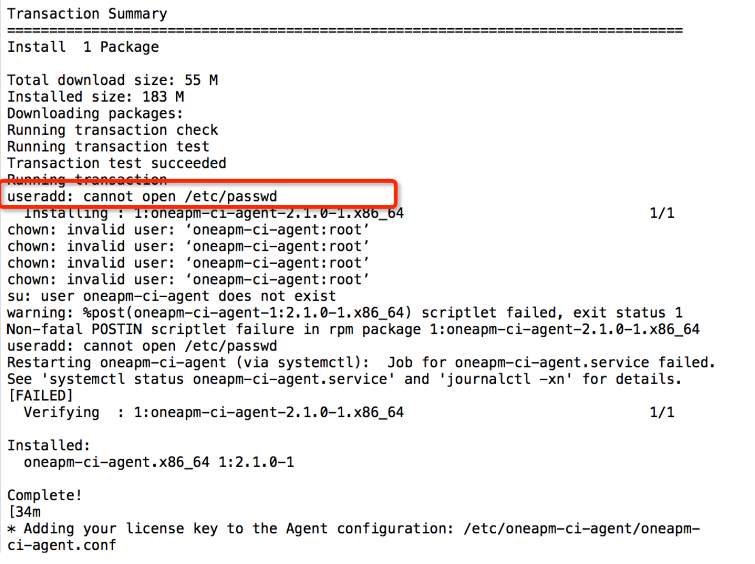Click 'Running transaction check' line
The height and width of the screenshot is (564, 755).
(112, 130)
